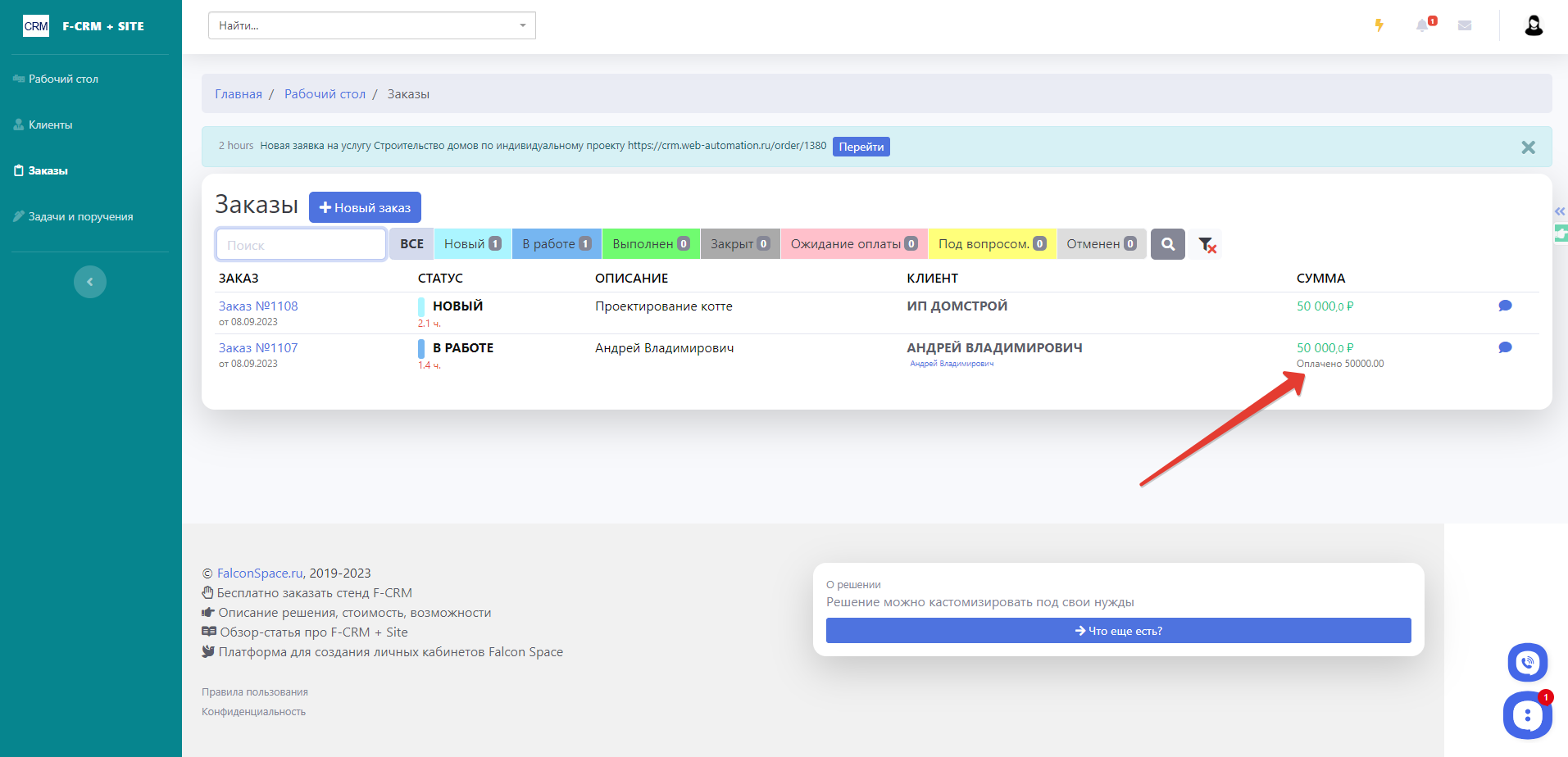Filter orders by Ожидание оплаты status
This screenshot has width=1568, height=757.
click(853, 244)
